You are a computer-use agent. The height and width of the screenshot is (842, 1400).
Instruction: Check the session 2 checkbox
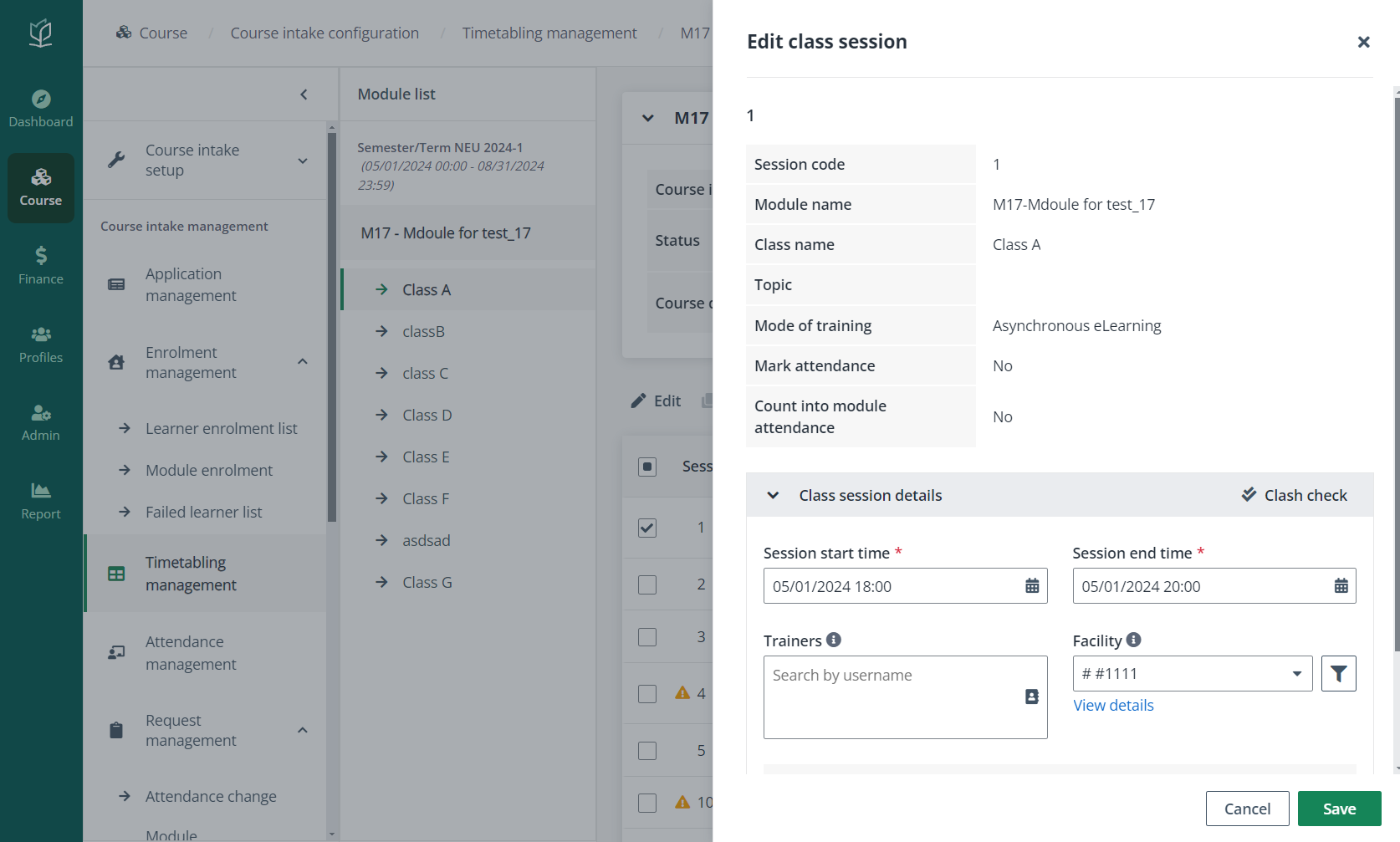(x=647, y=584)
